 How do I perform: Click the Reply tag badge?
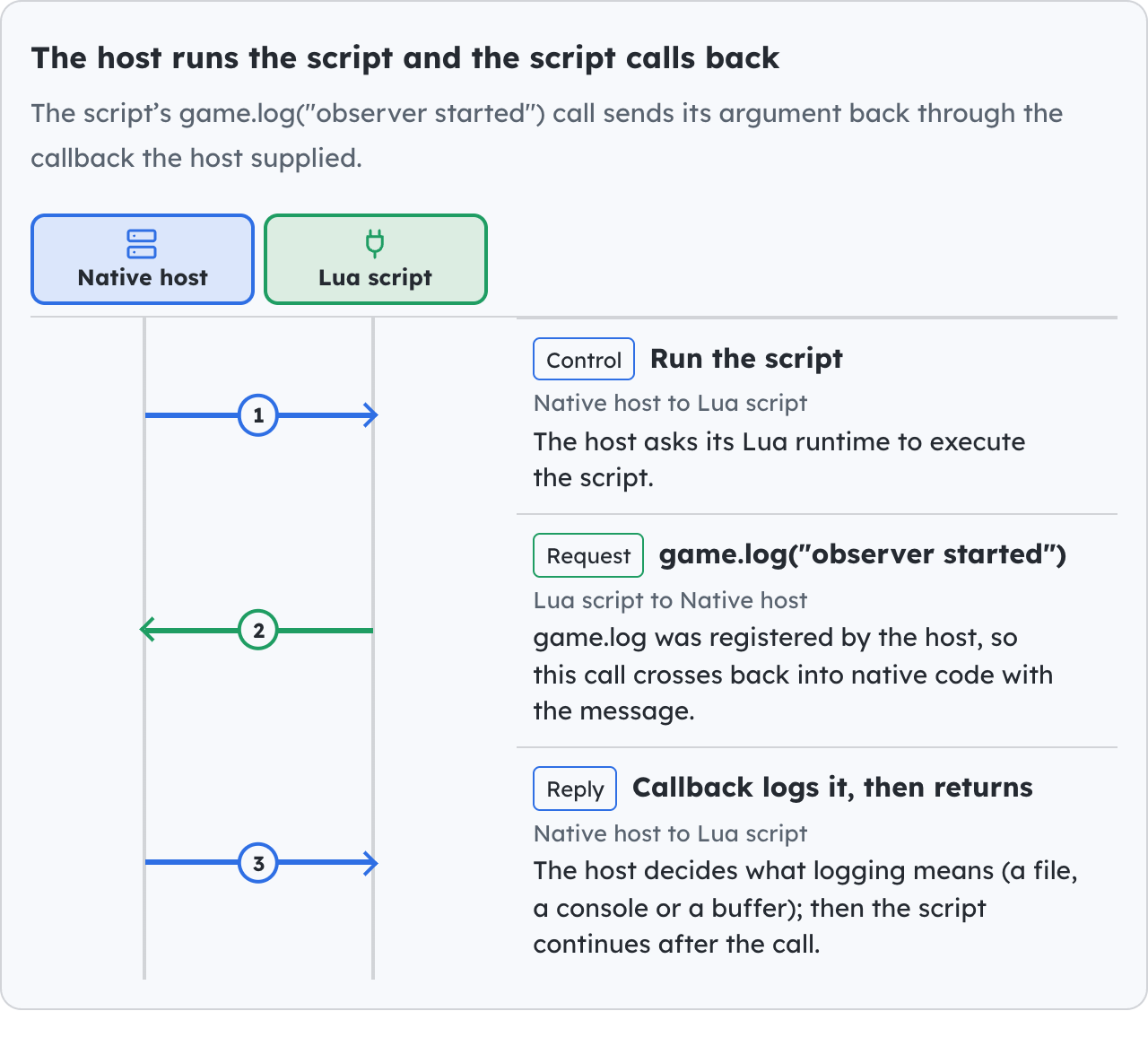pyautogui.click(x=575, y=789)
